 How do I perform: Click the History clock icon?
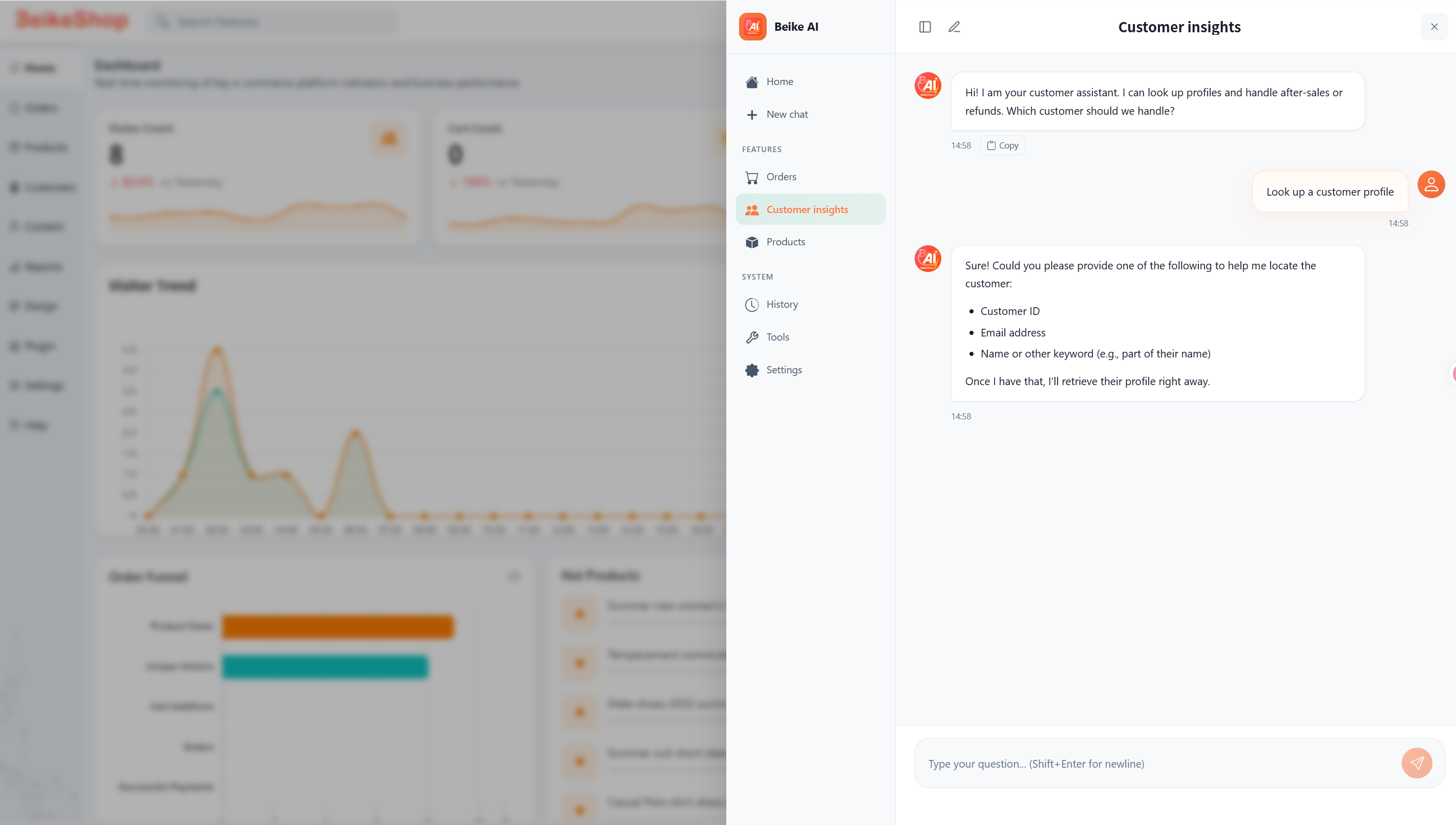tap(752, 305)
